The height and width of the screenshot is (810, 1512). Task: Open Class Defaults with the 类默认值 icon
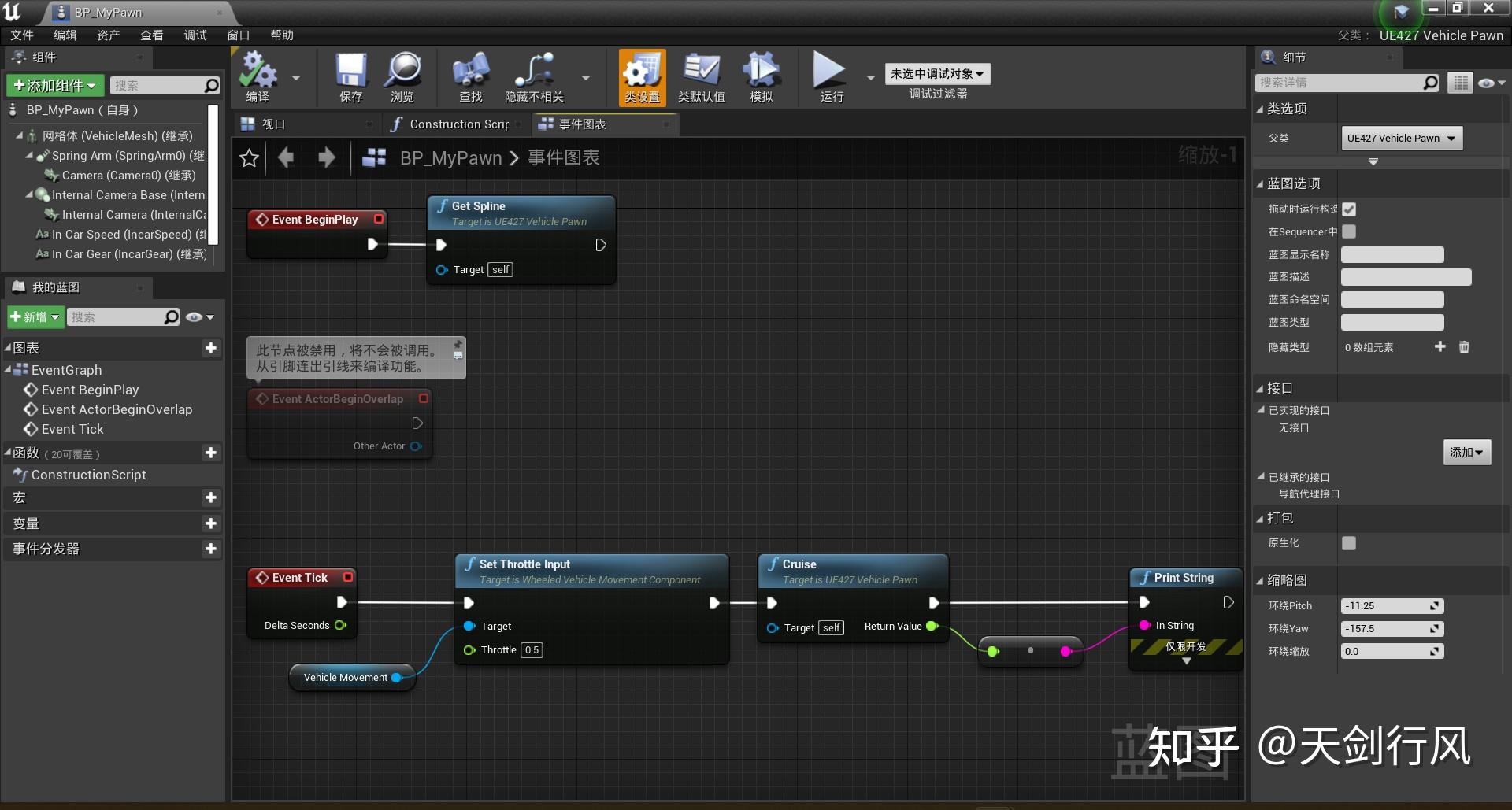tap(701, 76)
